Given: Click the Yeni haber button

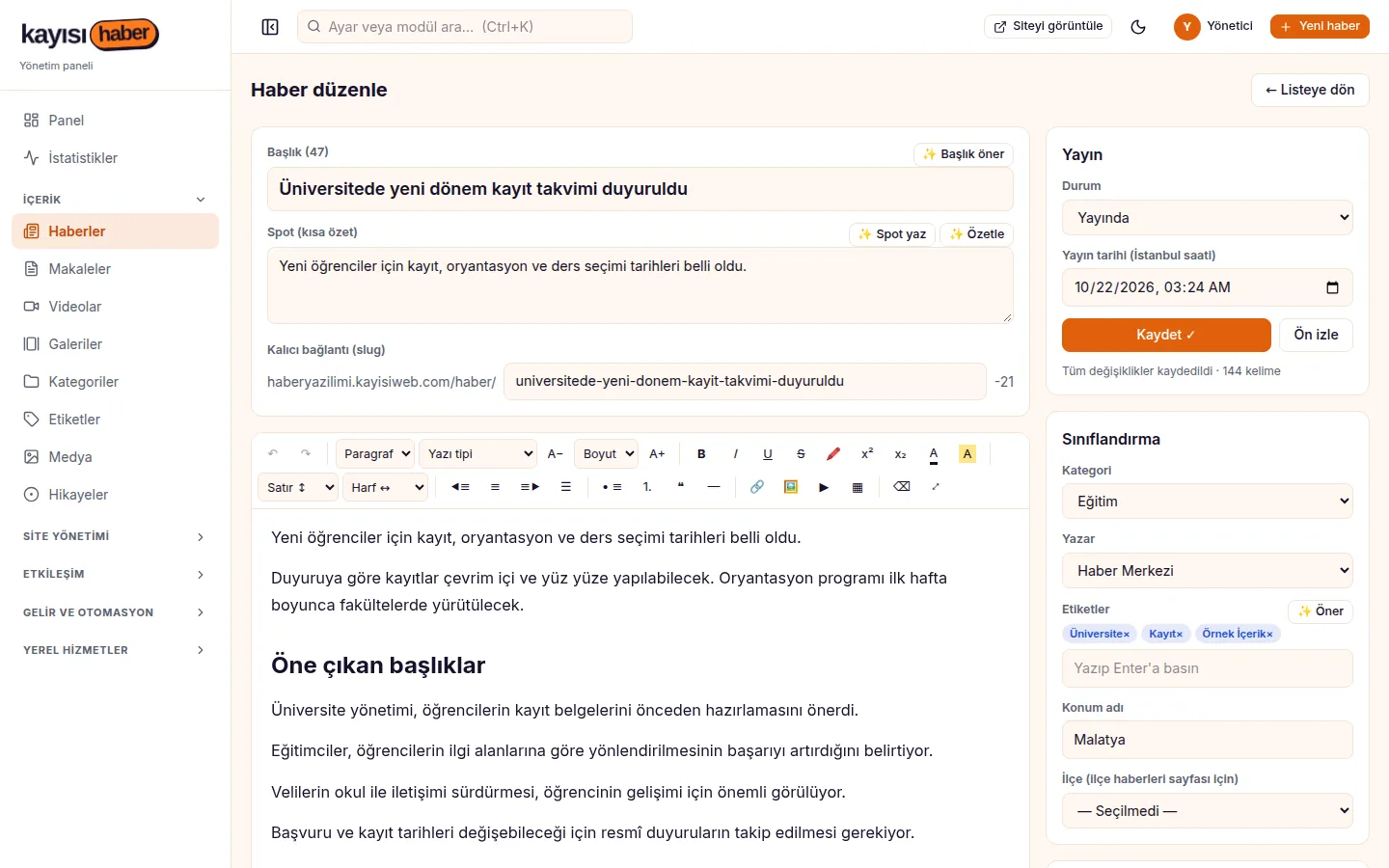Looking at the screenshot, I should (1320, 26).
